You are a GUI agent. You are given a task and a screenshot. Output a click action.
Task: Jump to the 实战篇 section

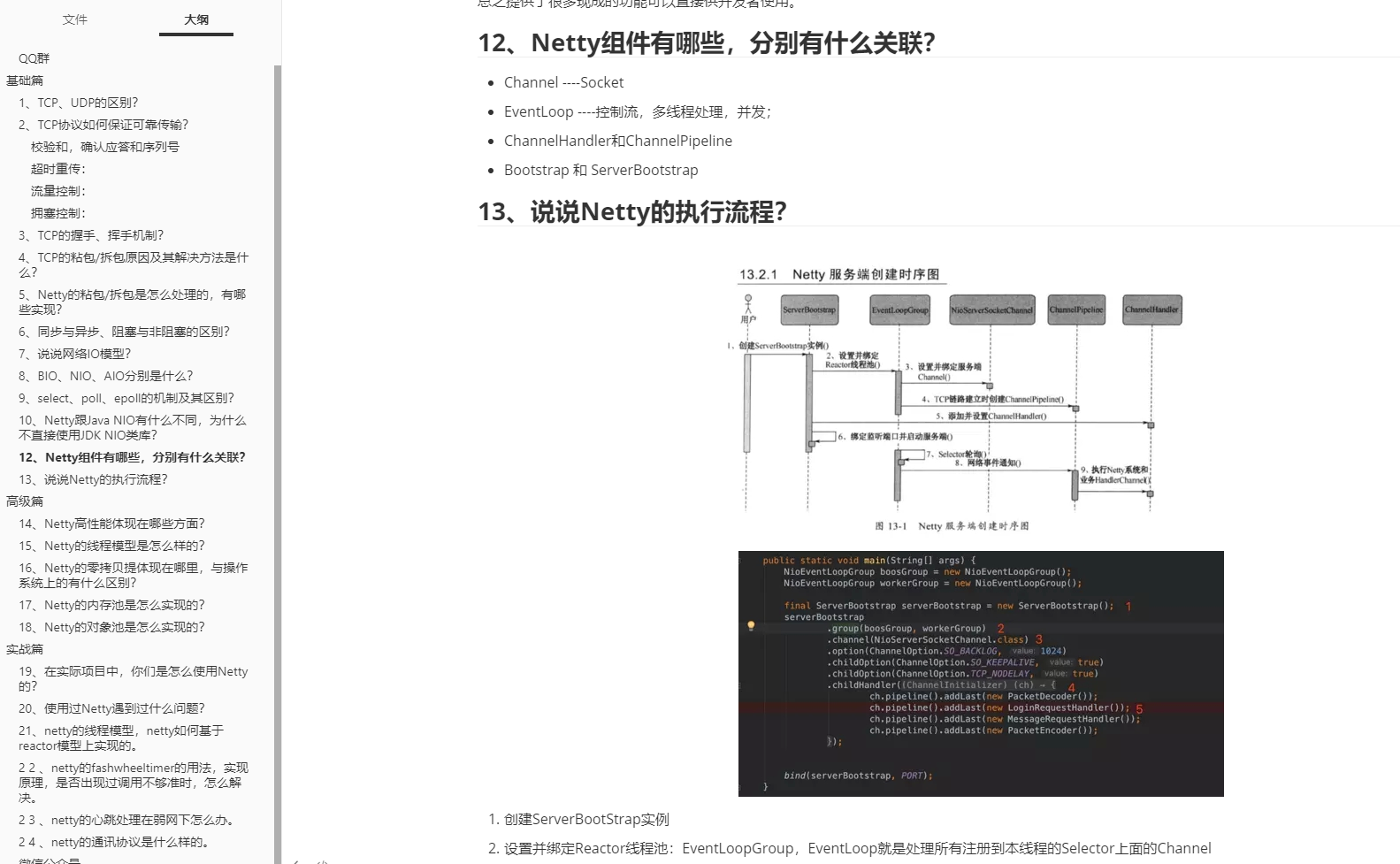click(x=25, y=649)
